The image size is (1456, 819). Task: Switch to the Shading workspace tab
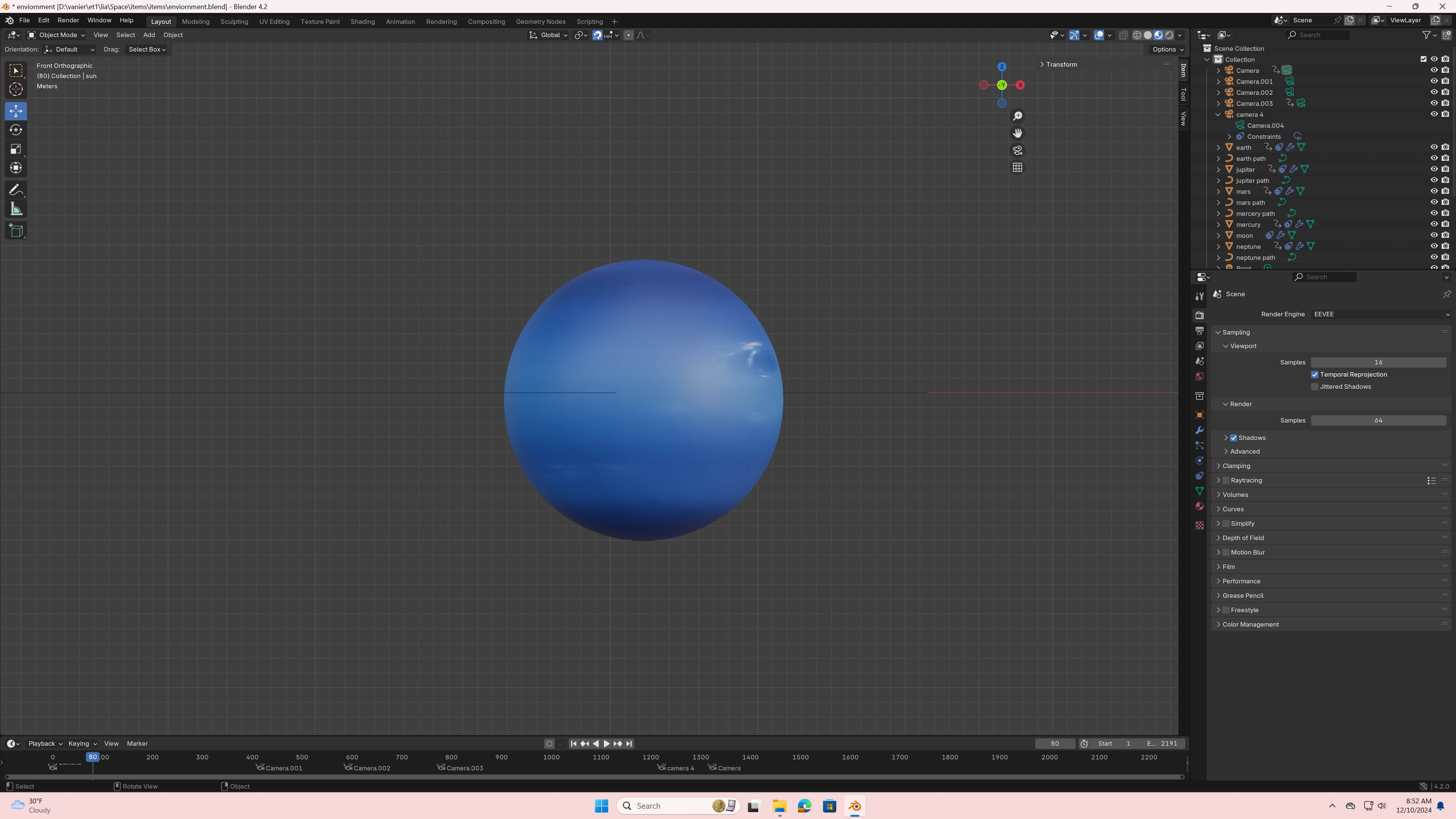coord(362,22)
